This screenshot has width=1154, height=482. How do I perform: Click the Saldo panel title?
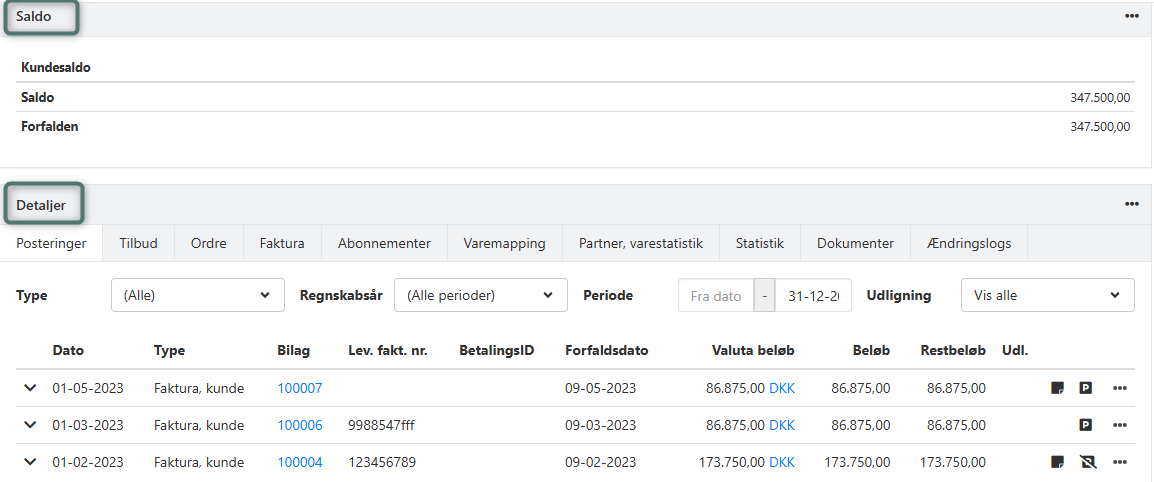tap(34, 16)
